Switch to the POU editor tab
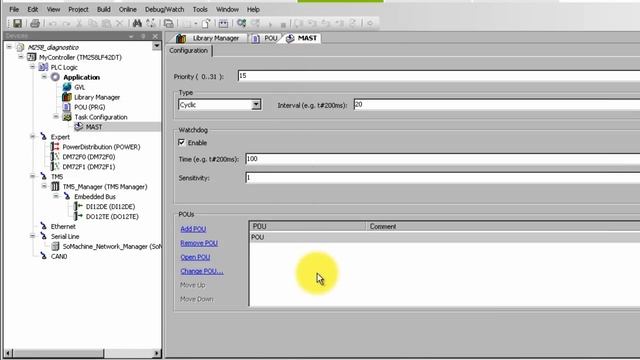The height and width of the screenshot is (360, 640). click(265, 38)
